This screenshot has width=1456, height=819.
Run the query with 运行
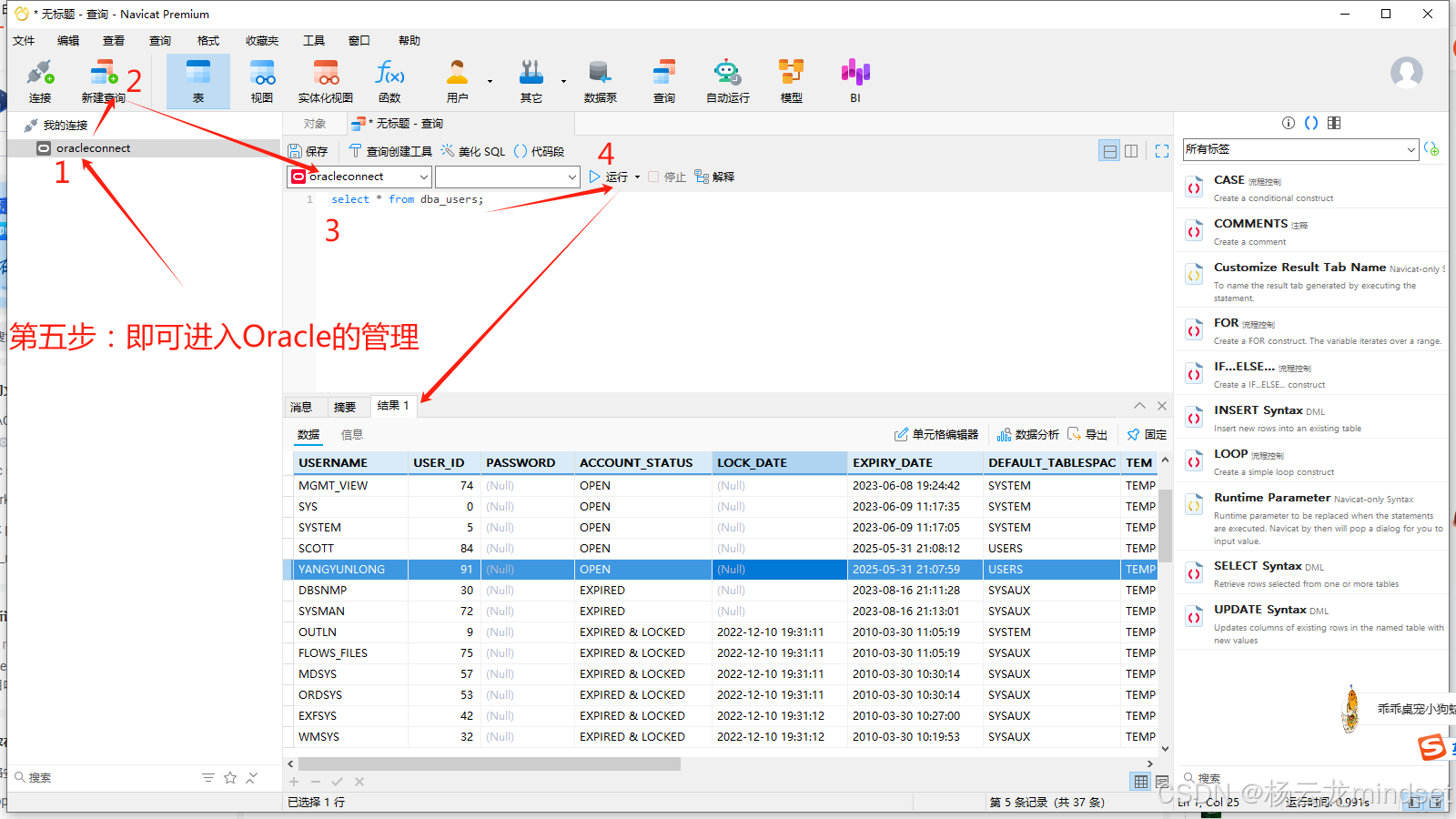[608, 177]
